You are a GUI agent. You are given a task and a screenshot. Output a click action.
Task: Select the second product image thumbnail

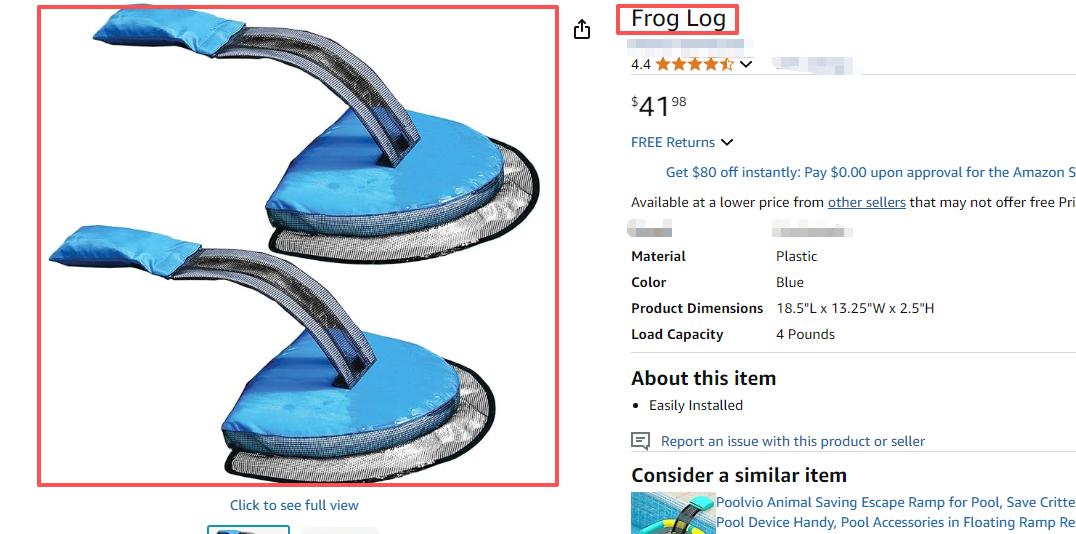340,530
